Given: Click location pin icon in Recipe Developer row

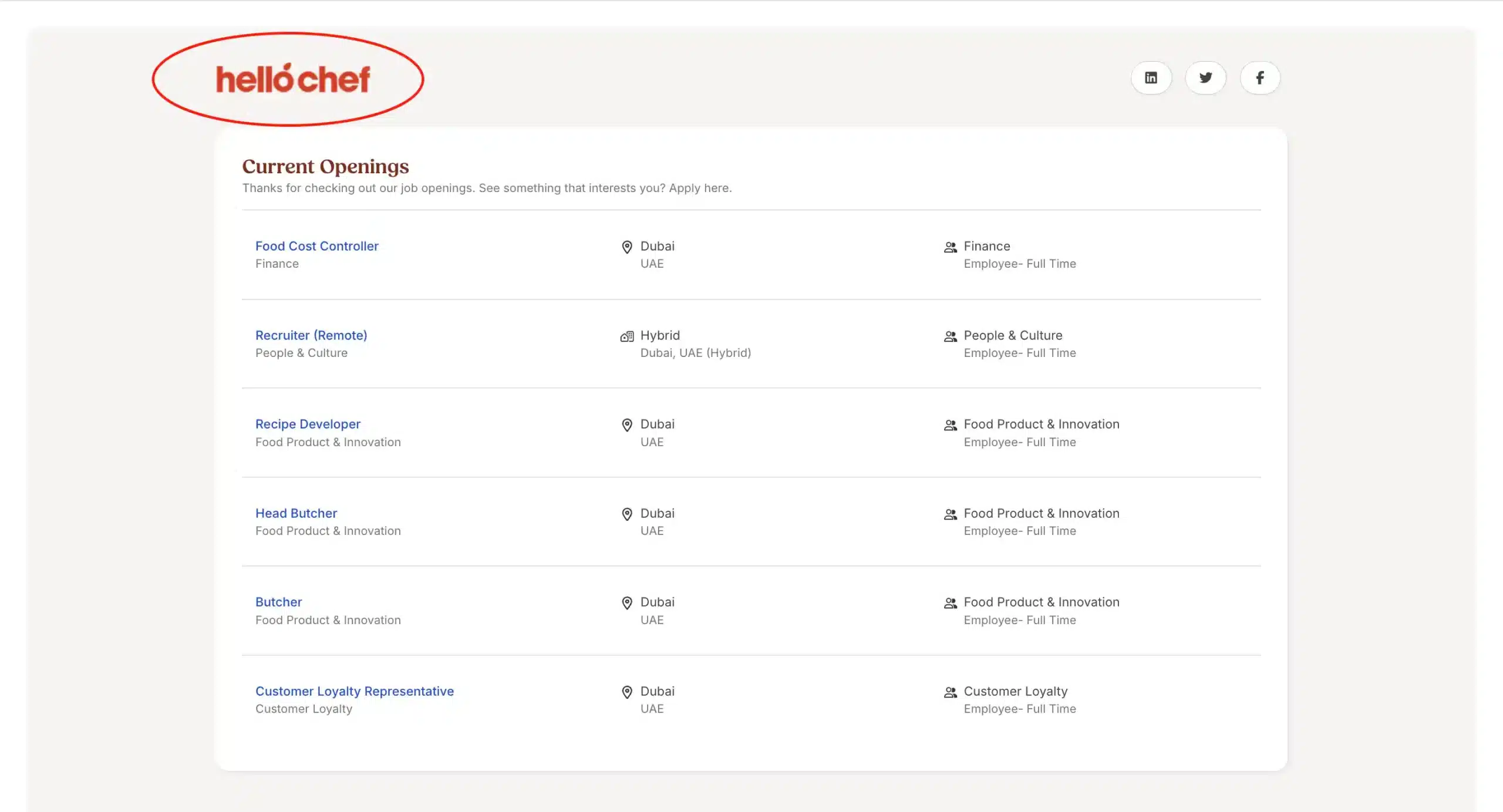Looking at the screenshot, I should [626, 425].
